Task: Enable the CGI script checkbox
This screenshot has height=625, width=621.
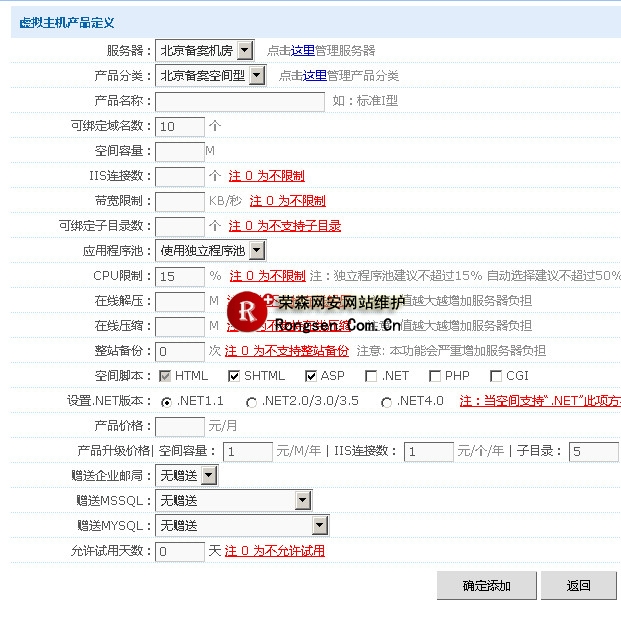Action: coord(496,376)
